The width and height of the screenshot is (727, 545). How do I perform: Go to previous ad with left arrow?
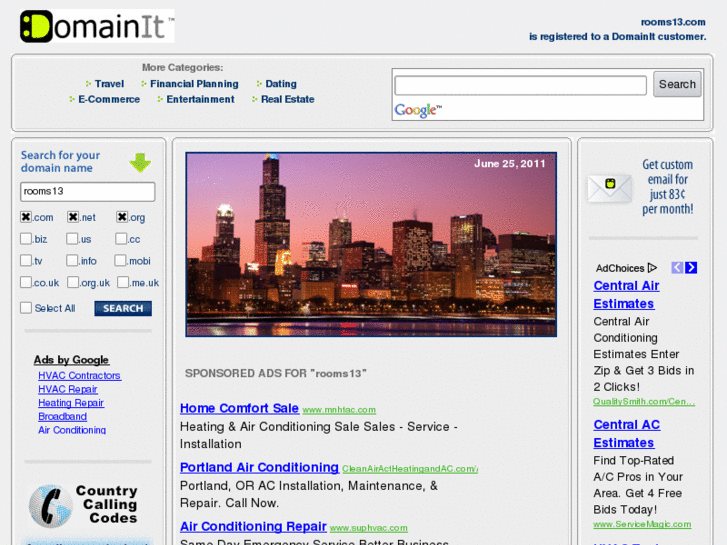[x=677, y=268]
